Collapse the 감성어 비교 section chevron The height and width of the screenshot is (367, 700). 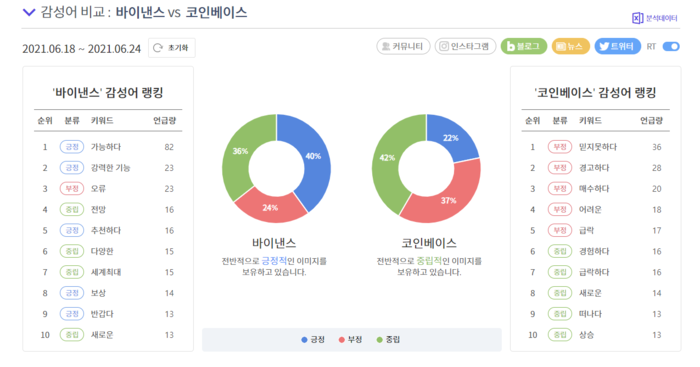pyautogui.click(x=29, y=12)
